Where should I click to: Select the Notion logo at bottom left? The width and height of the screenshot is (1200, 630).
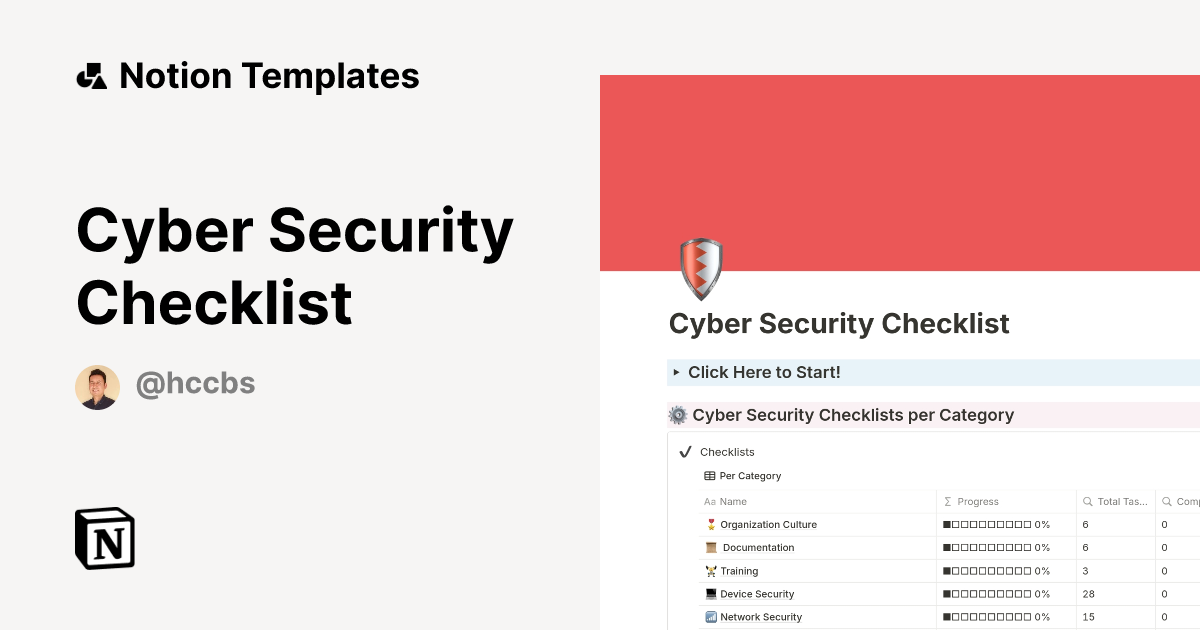coord(104,538)
